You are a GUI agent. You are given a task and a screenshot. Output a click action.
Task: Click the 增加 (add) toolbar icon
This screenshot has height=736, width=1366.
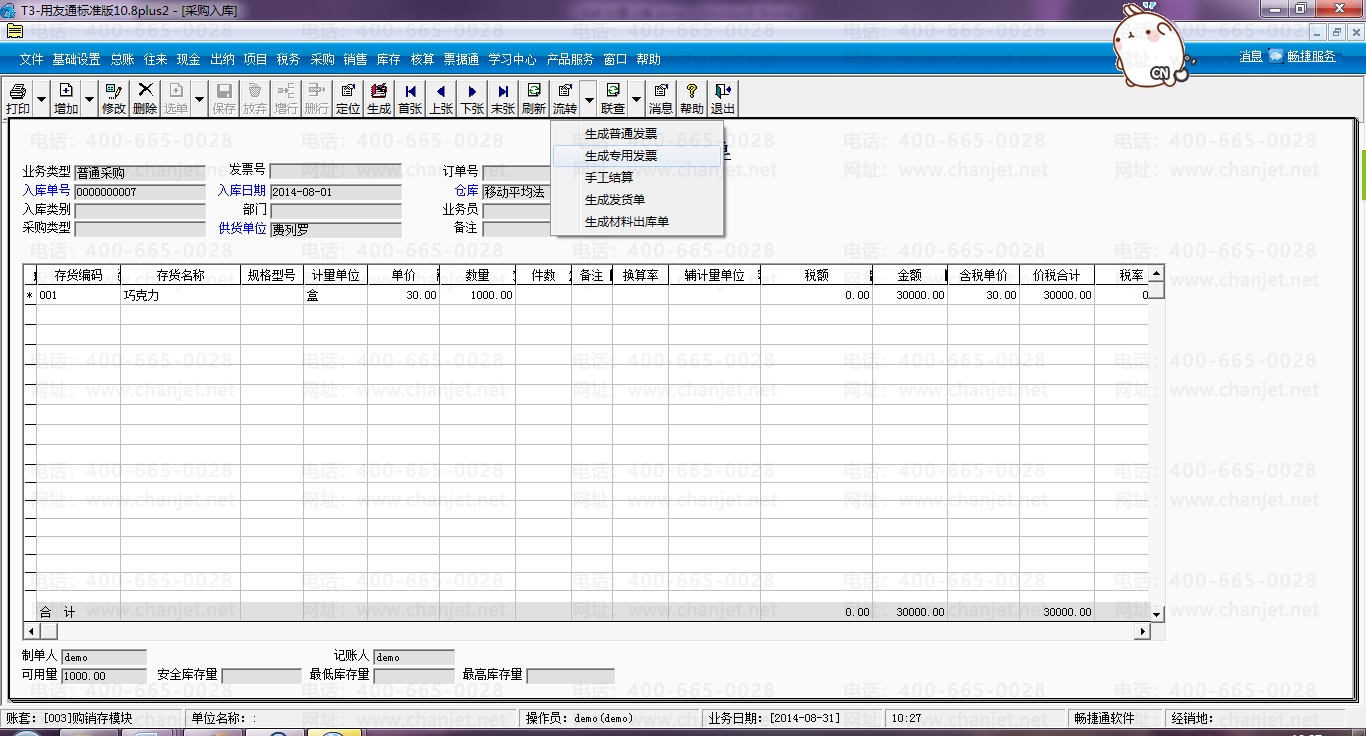tap(66, 98)
